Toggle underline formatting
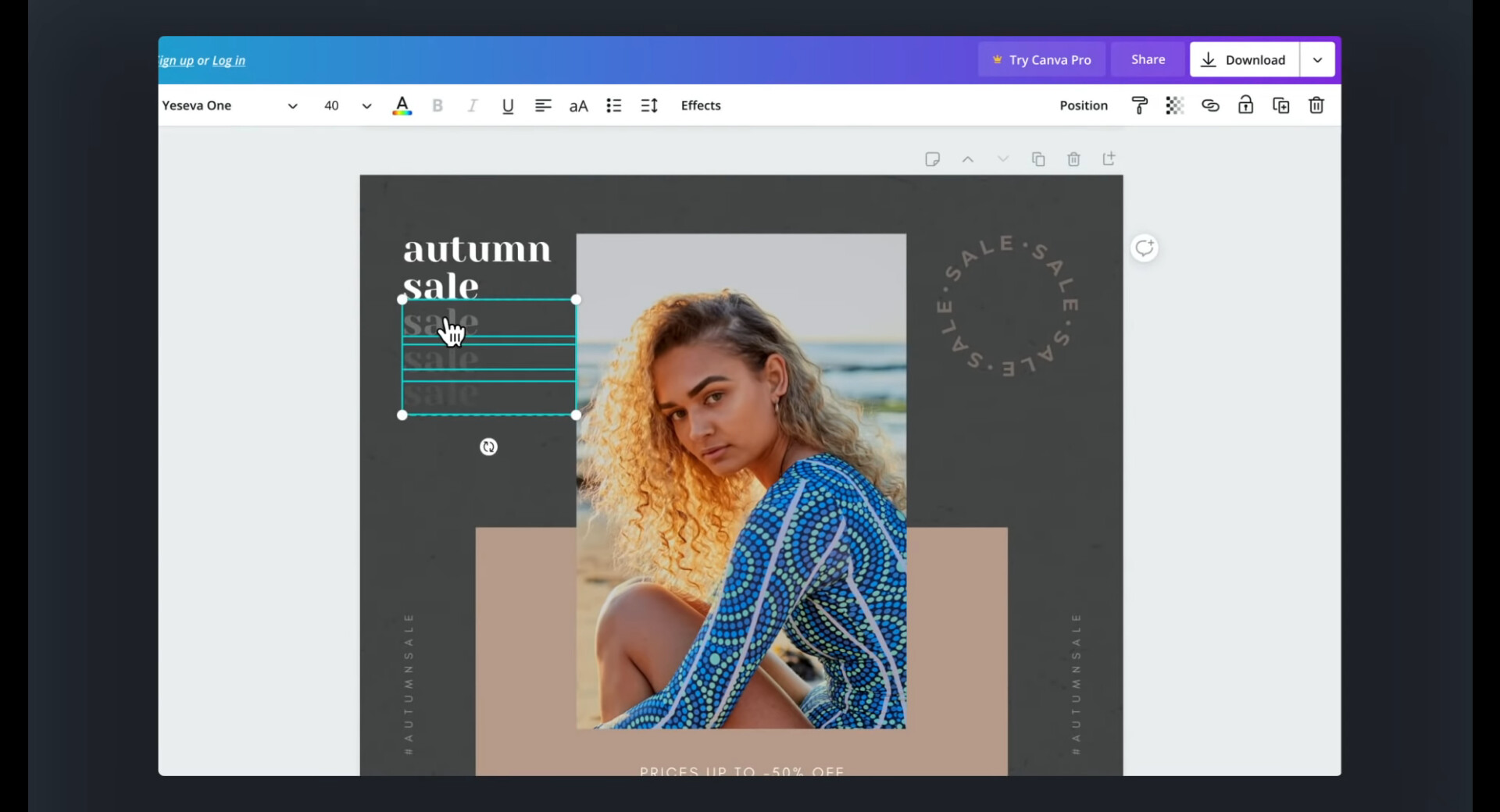This screenshot has height=812, width=1500. 508,105
